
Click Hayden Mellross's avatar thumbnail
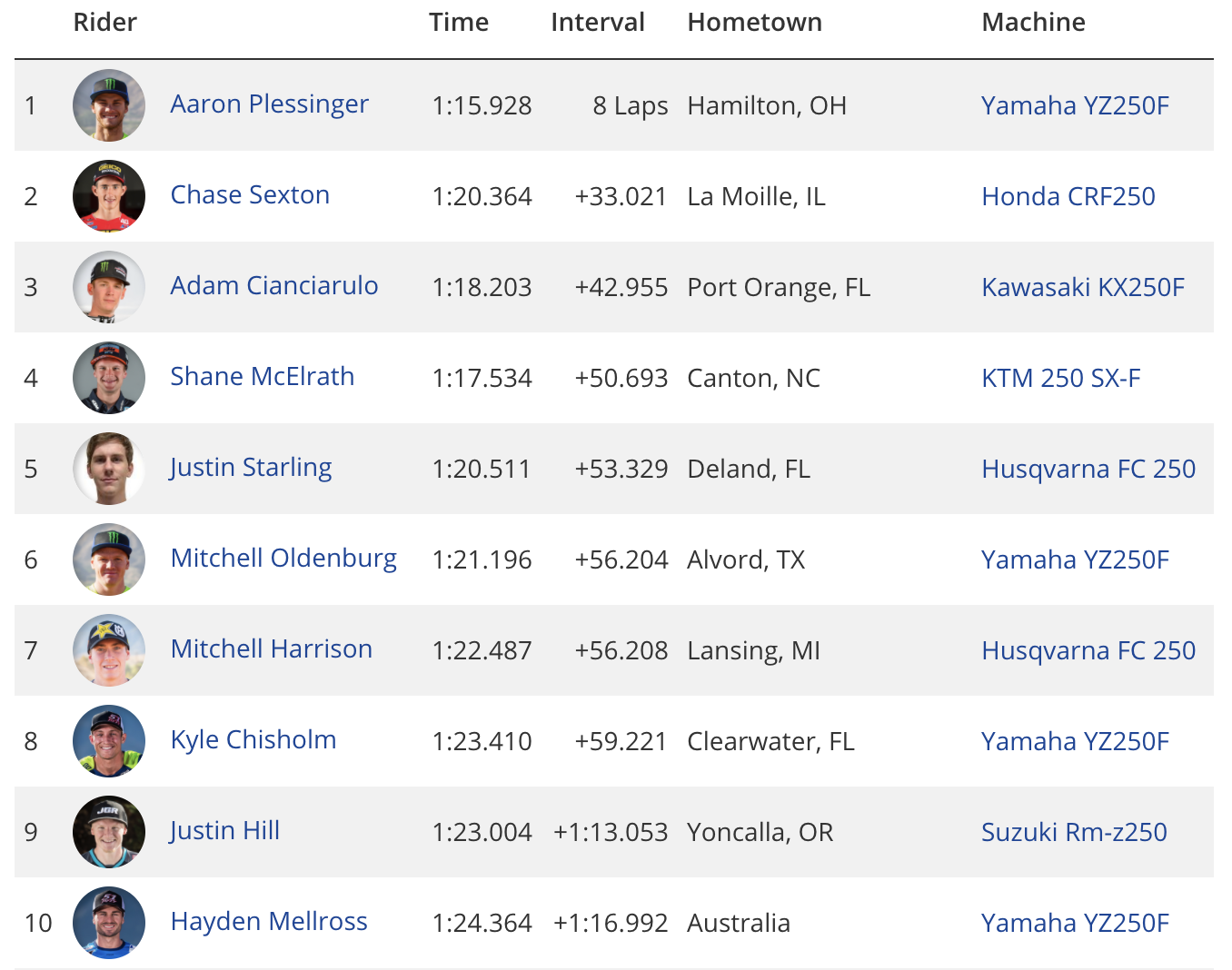[x=109, y=923]
